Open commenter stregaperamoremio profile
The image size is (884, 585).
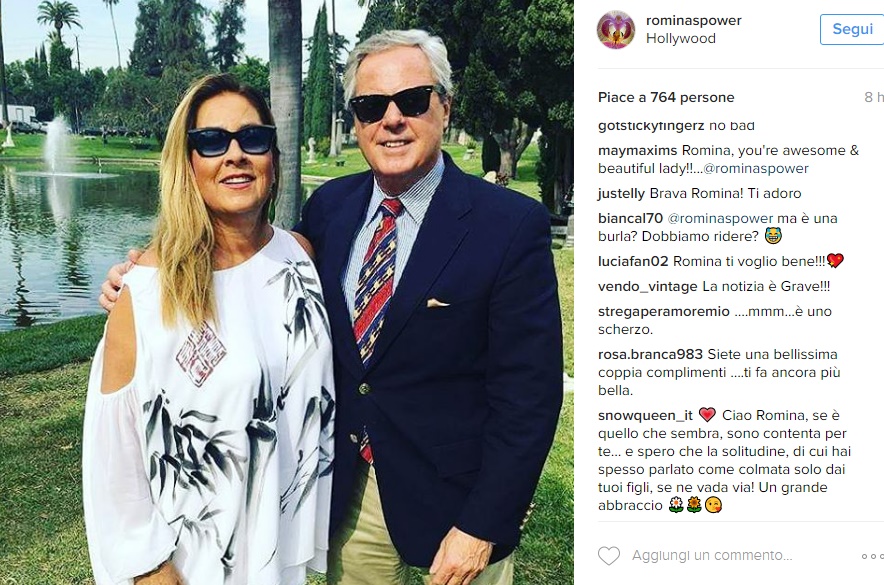click(x=664, y=311)
